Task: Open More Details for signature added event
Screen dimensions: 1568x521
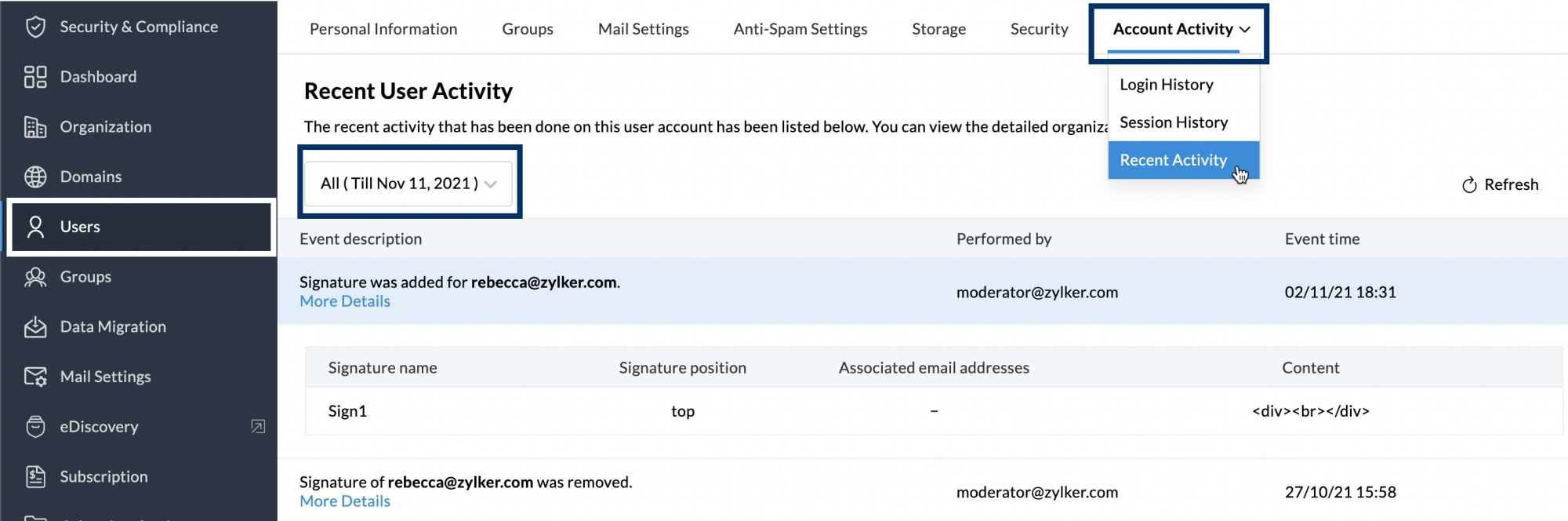Action: click(344, 301)
